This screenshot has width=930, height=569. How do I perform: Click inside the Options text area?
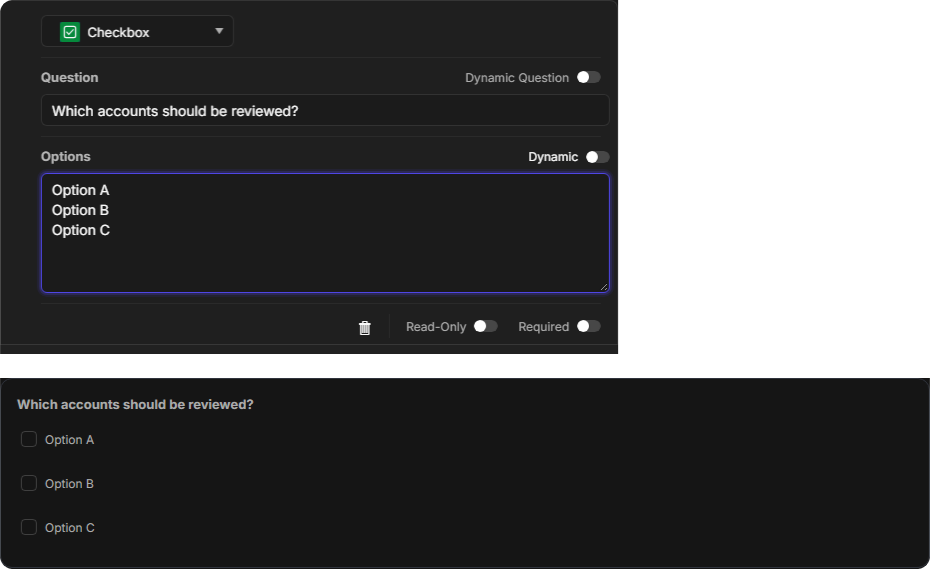pyautogui.click(x=325, y=233)
